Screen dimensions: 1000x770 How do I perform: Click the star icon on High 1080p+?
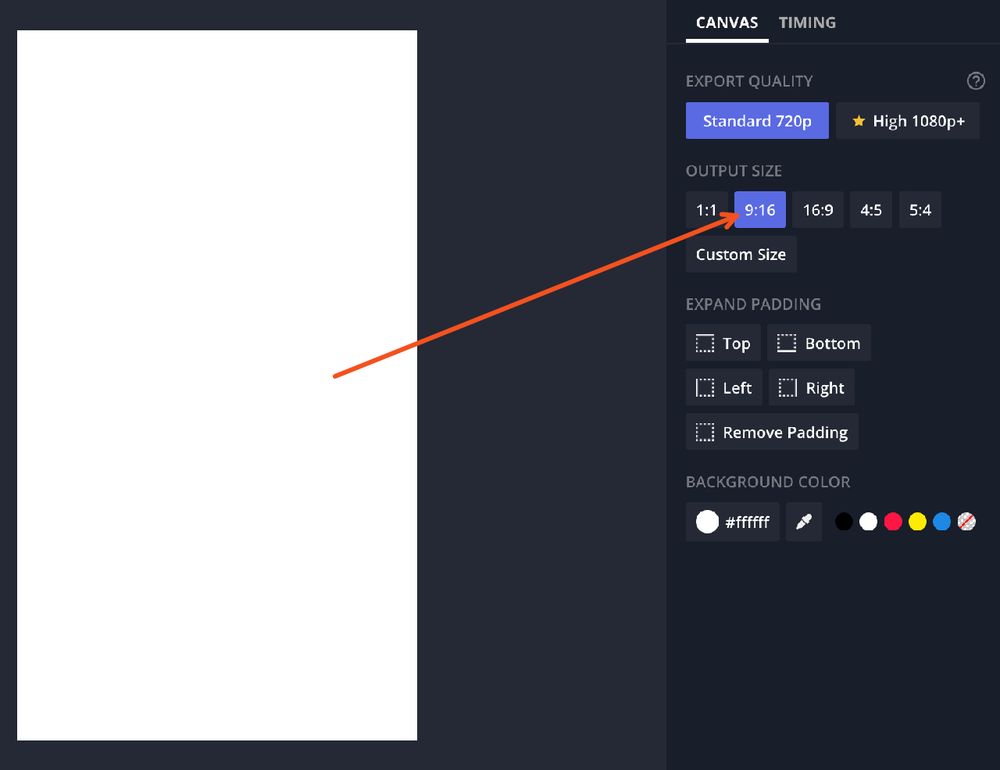pyautogui.click(x=860, y=121)
